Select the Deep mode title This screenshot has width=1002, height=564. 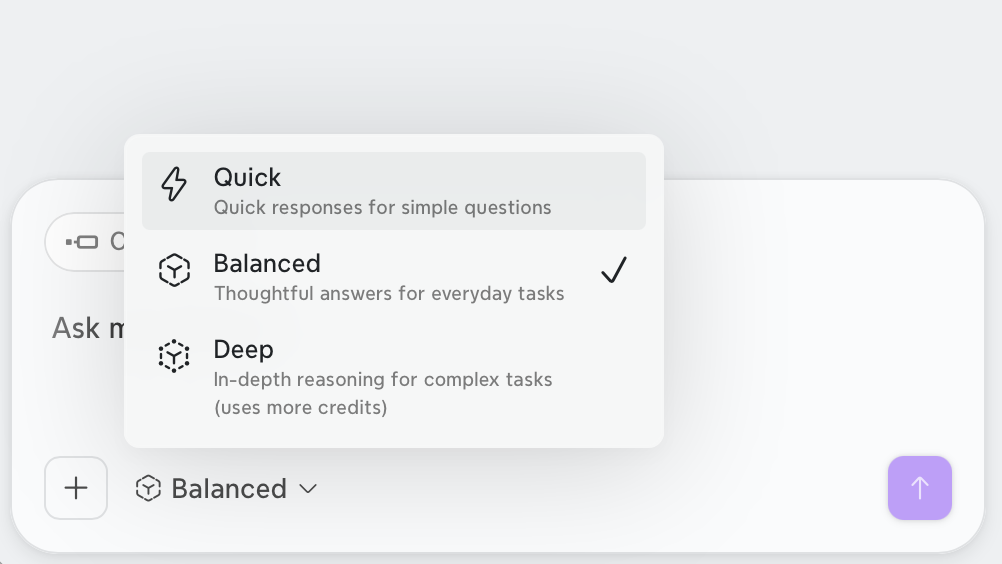tap(243, 349)
